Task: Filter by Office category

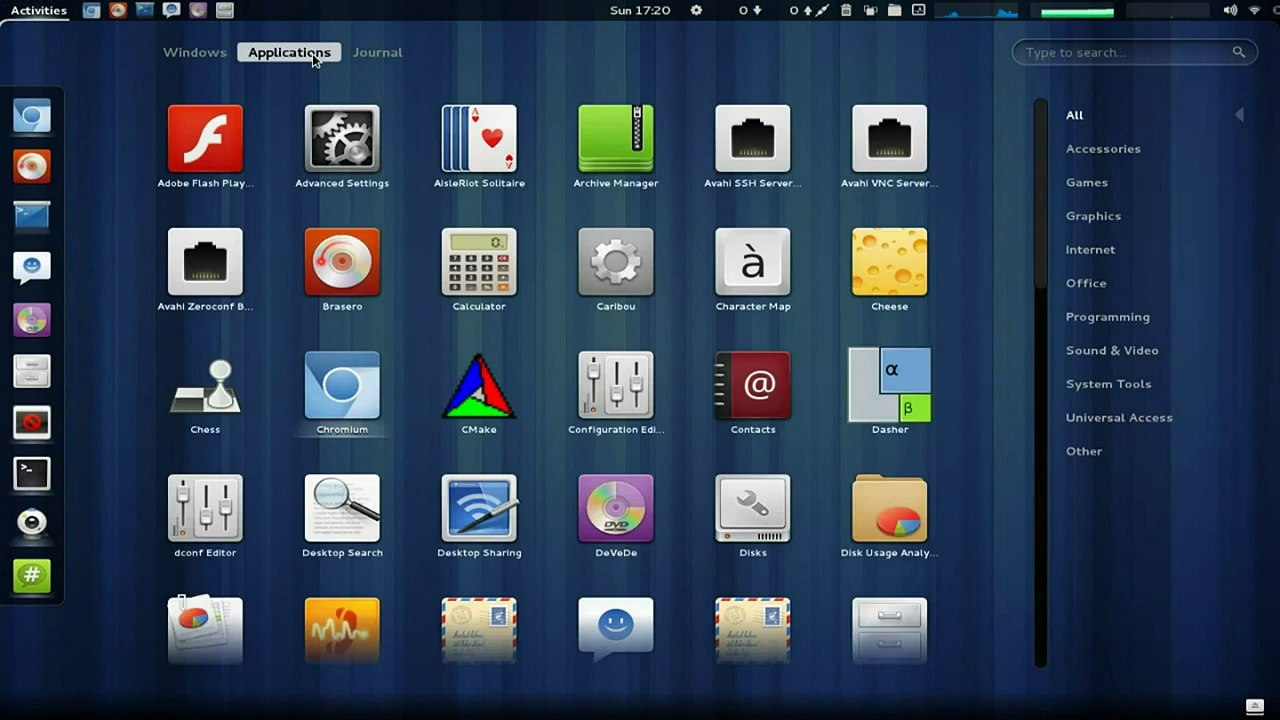Action: pyautogui.click(x=1086, y=283)
